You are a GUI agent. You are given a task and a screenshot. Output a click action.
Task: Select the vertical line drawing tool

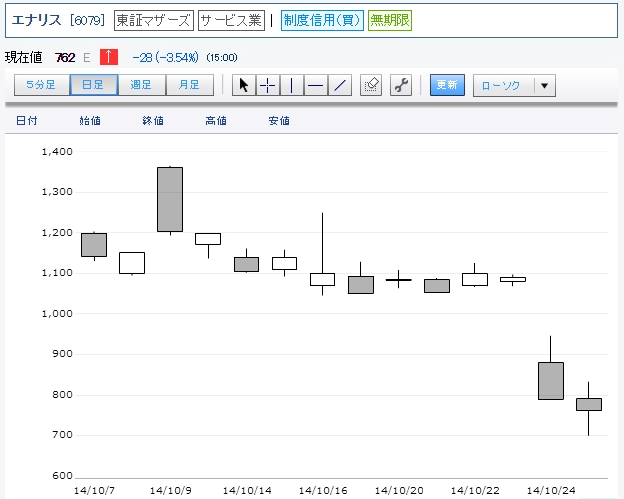pyautogui.click(x=292, y=85)
